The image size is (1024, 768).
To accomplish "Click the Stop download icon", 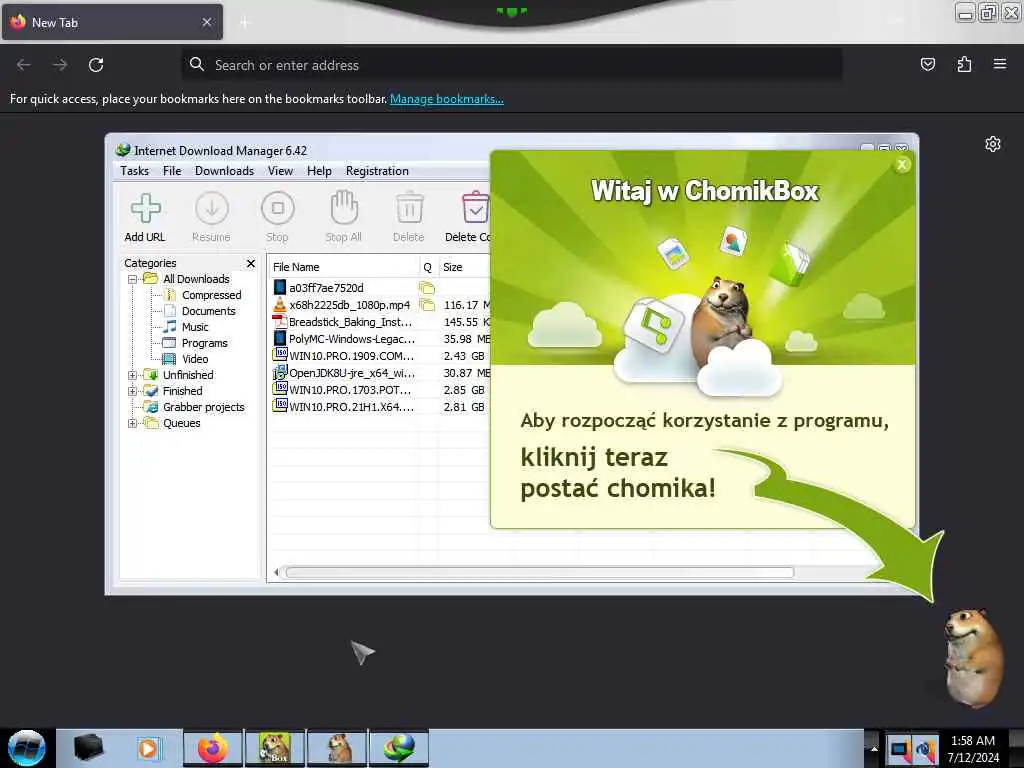I will (278, 208).
